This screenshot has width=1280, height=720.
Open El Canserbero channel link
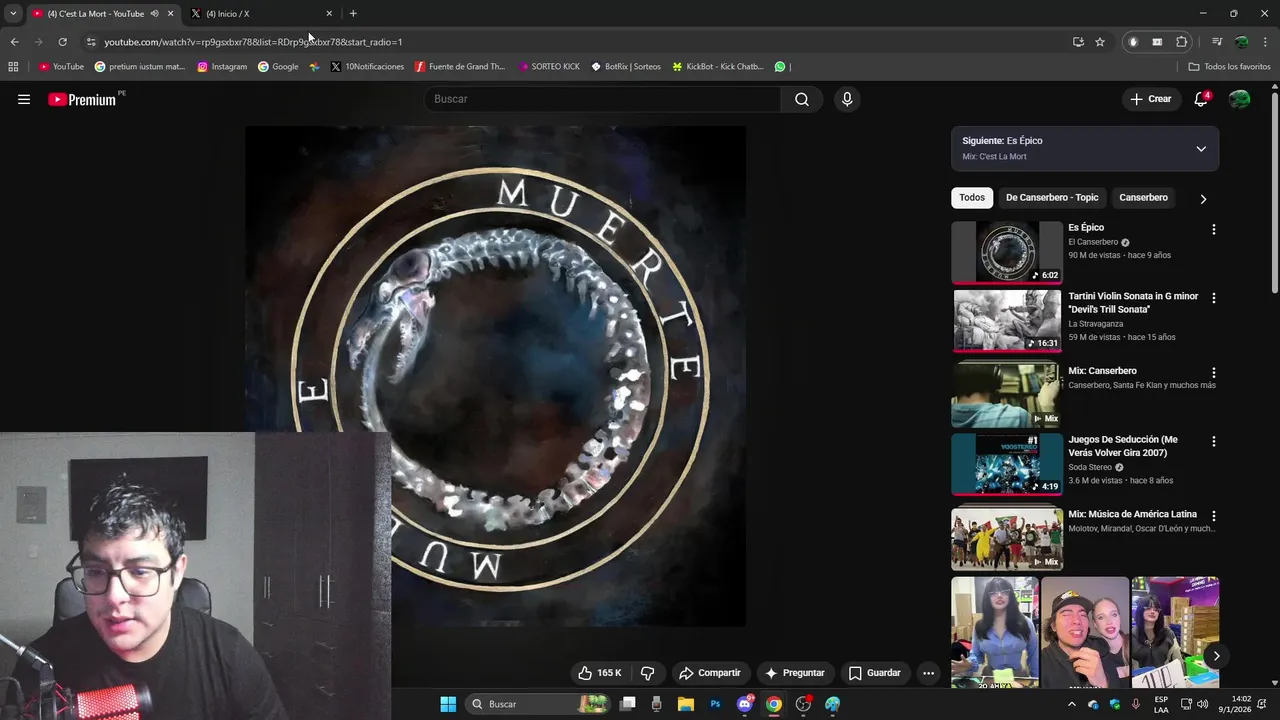click(x=1093, y=242)
